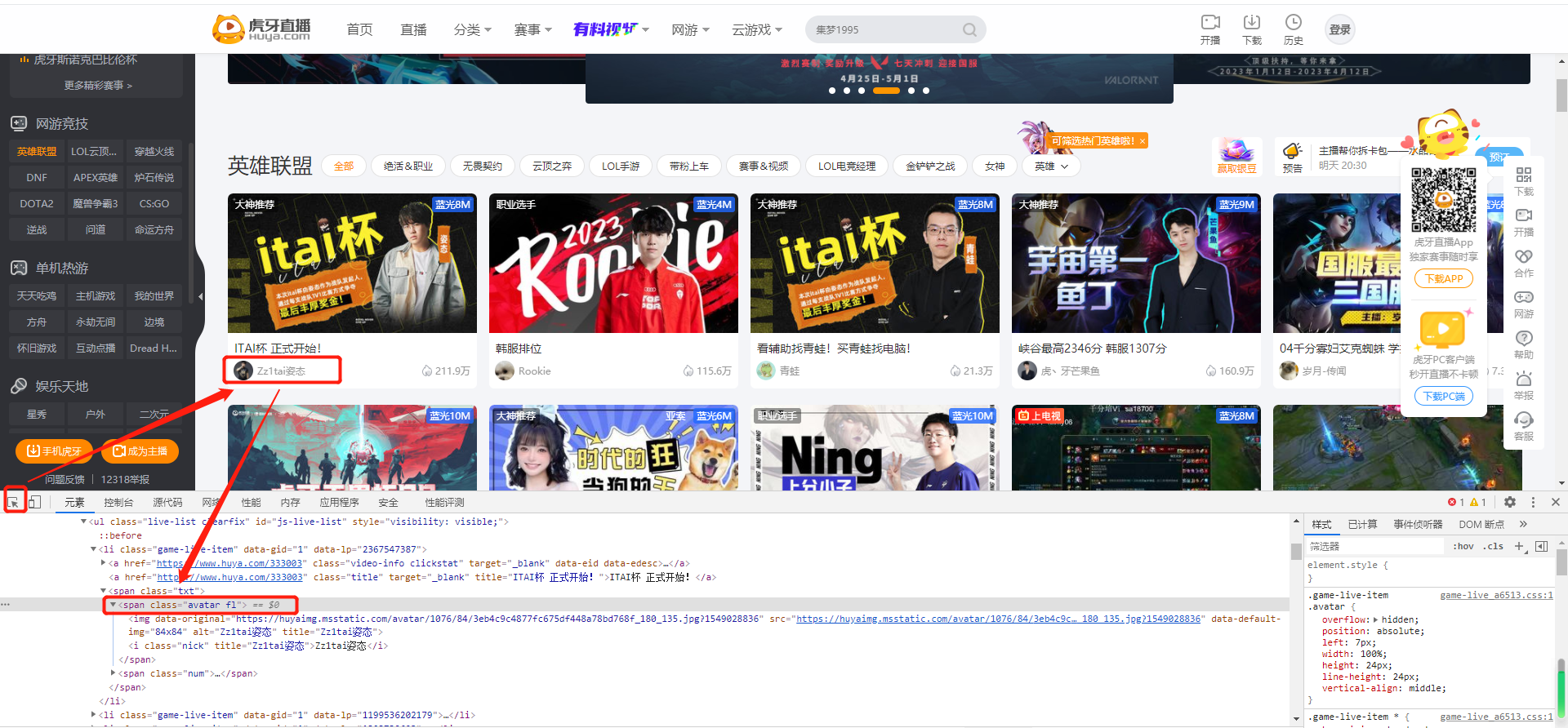Open the 分类 navigation dropdown
Viewport: 1568px width, 728px height.
(472, 29)
